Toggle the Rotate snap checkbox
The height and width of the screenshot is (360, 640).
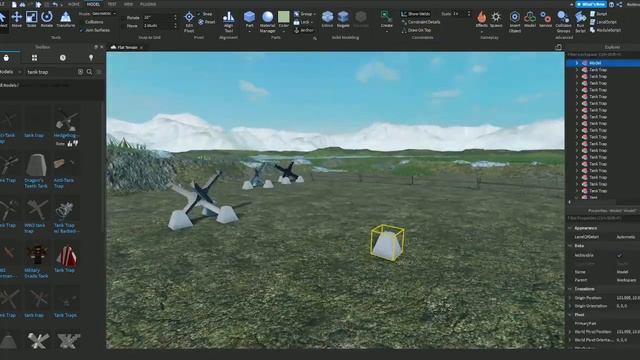tap(123, 18)
